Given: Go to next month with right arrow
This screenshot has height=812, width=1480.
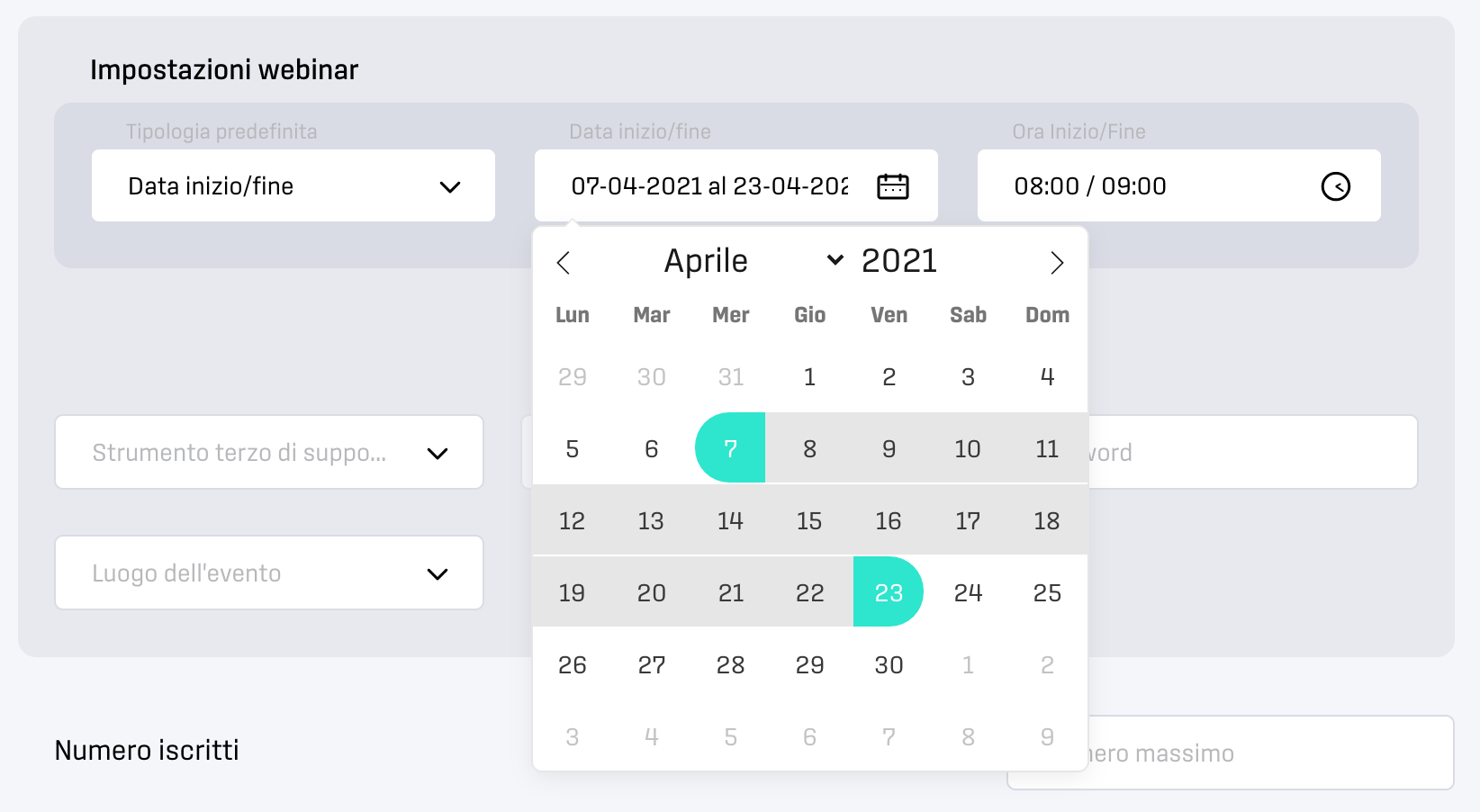Looking at the screenshot, I should tap(1057, 263).
